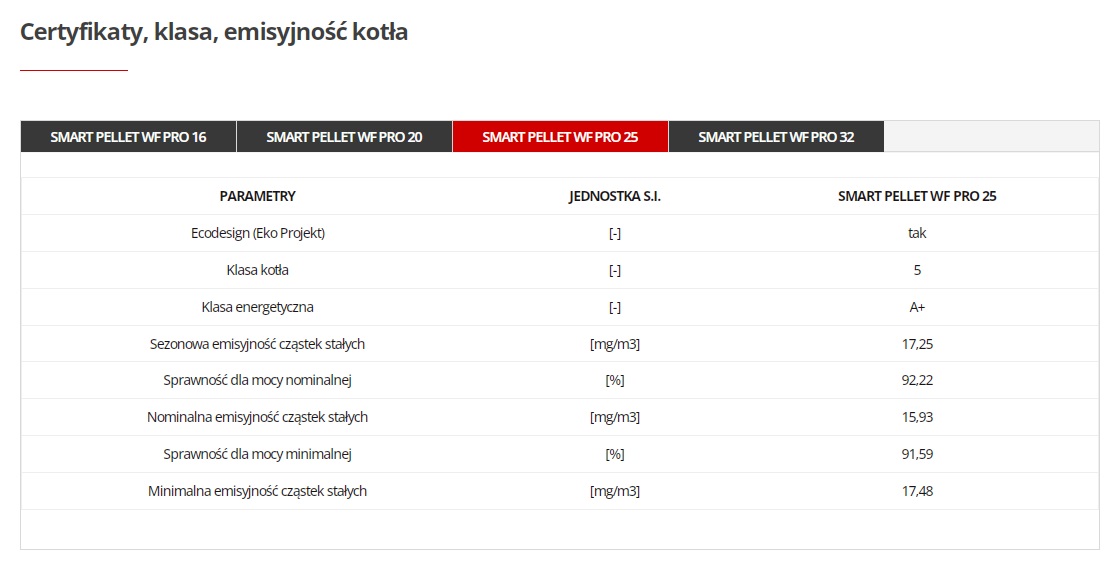Image resolution: width=1116 pixels, height=572 pixels.
Task: Select the 'tak' Ecodesign value cell
Action: pyautogui.click(x=917, y=233)
